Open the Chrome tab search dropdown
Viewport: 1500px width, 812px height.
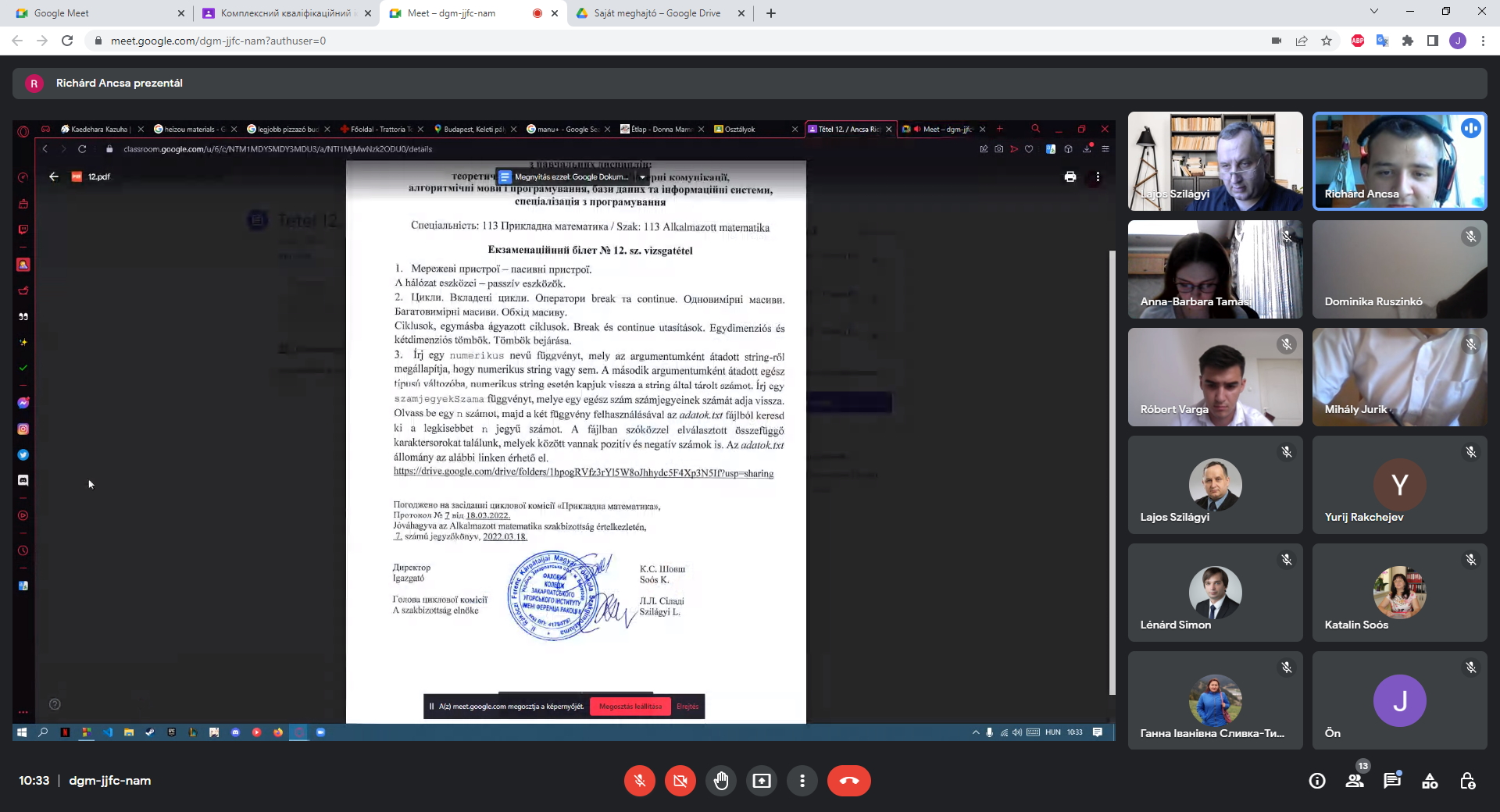[1374, 12]
